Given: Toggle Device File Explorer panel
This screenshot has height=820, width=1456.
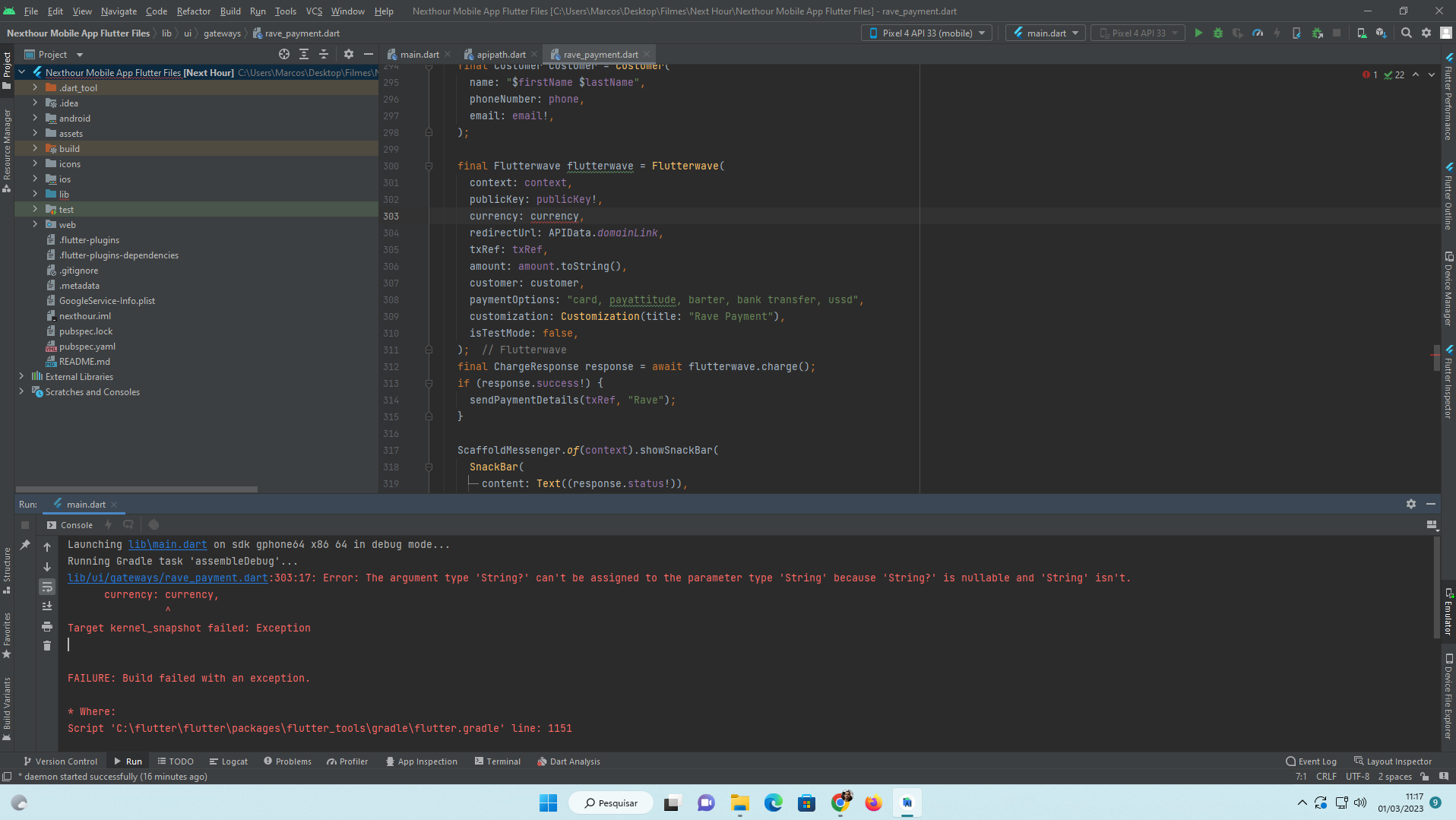Looking at the screenshot, I should (x=1448, y=696).
